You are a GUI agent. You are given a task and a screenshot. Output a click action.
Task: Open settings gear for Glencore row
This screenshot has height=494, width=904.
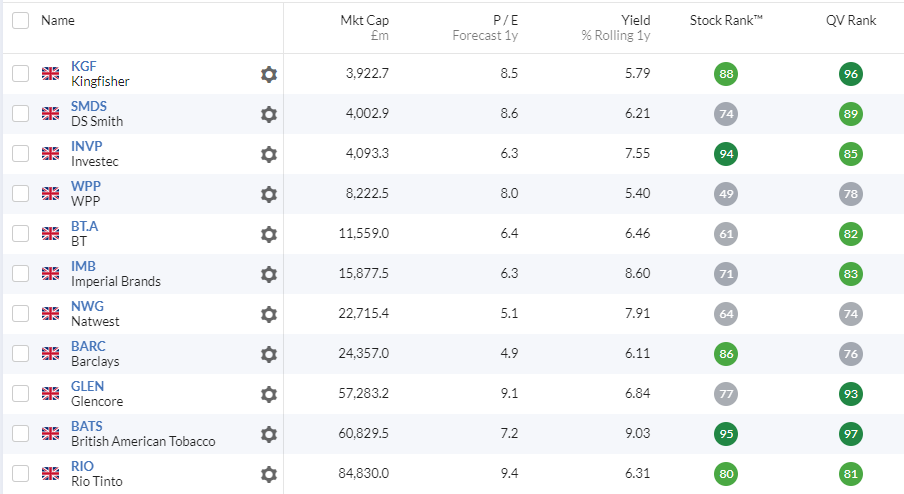click(269, 394)
